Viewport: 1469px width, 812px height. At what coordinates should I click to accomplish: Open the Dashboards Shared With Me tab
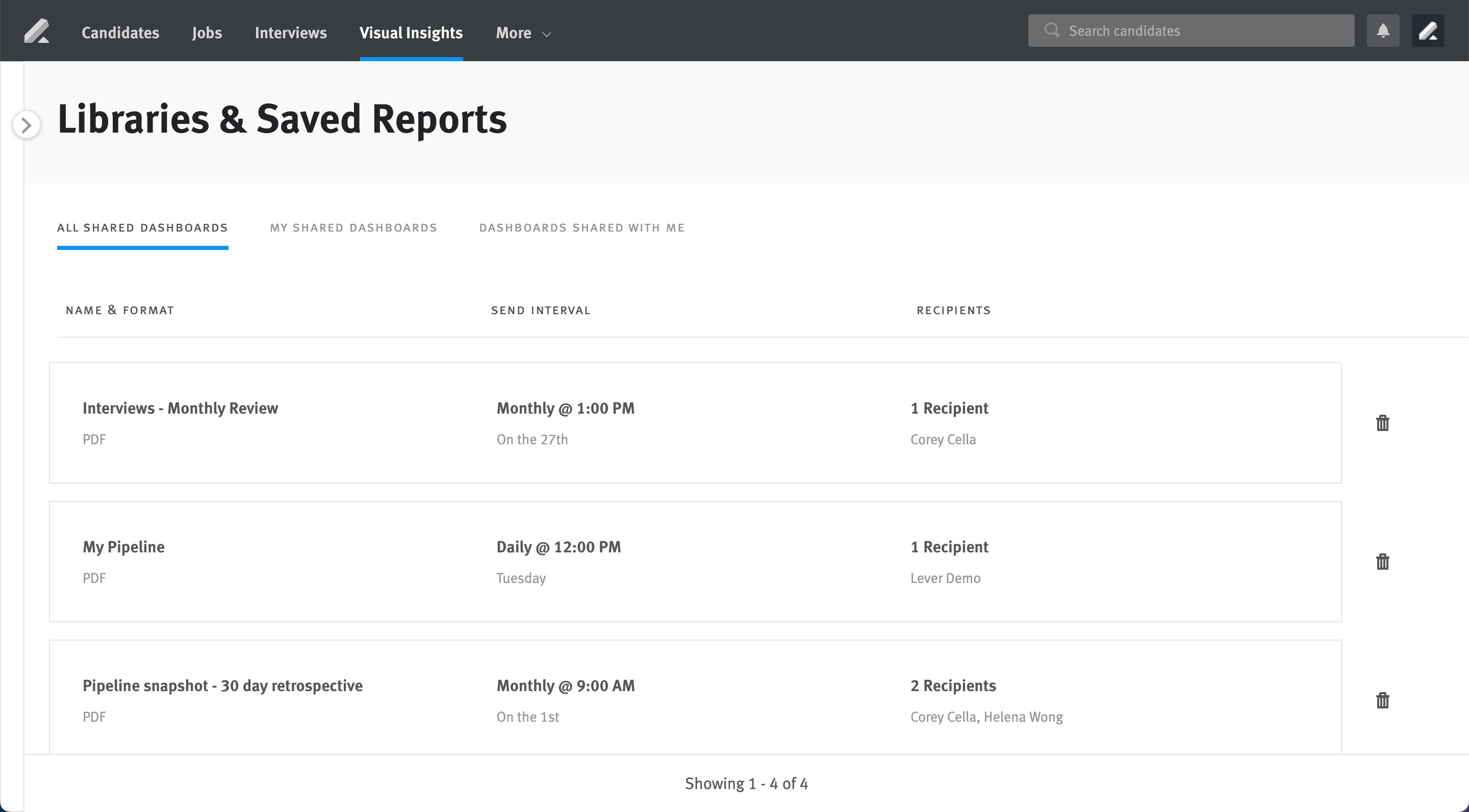coord(581,227)
